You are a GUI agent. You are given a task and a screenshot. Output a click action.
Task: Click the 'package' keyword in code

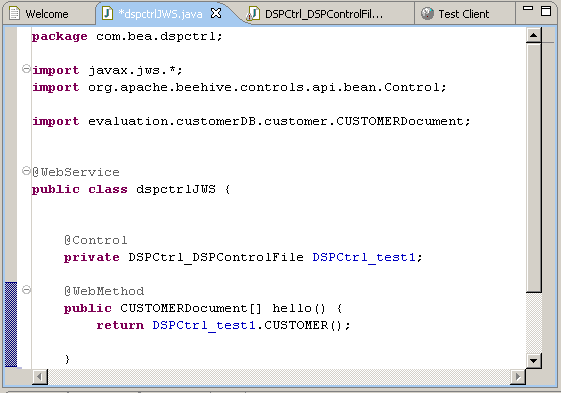59,37
